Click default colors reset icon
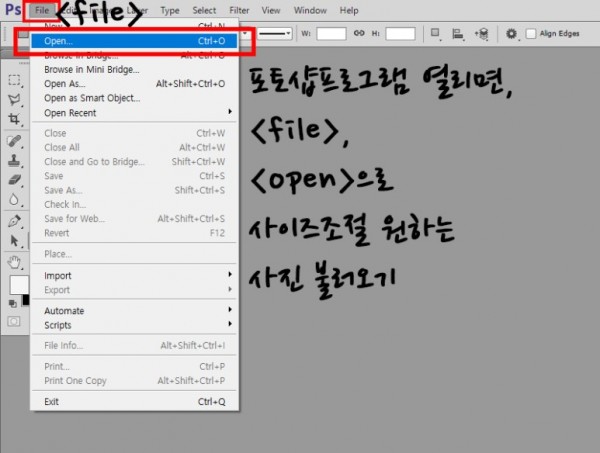 point(13,304)
